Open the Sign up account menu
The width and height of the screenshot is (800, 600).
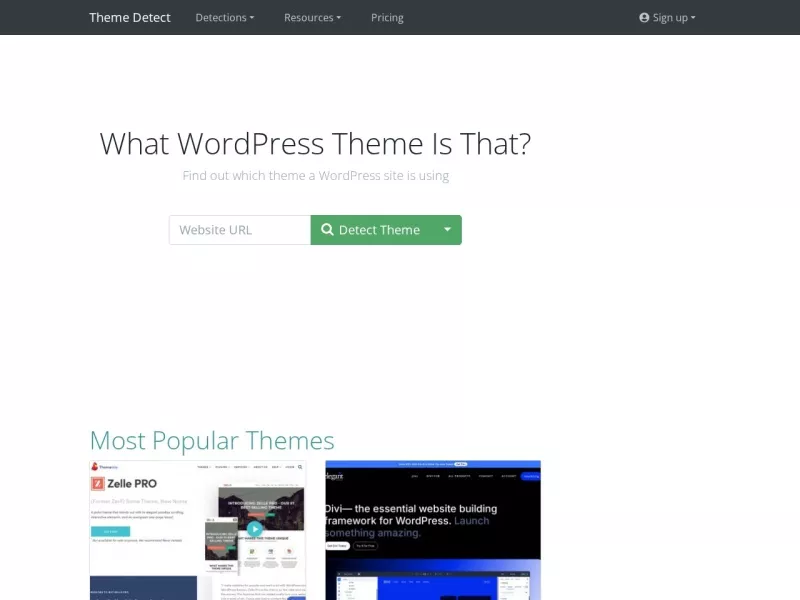[667, 17]
